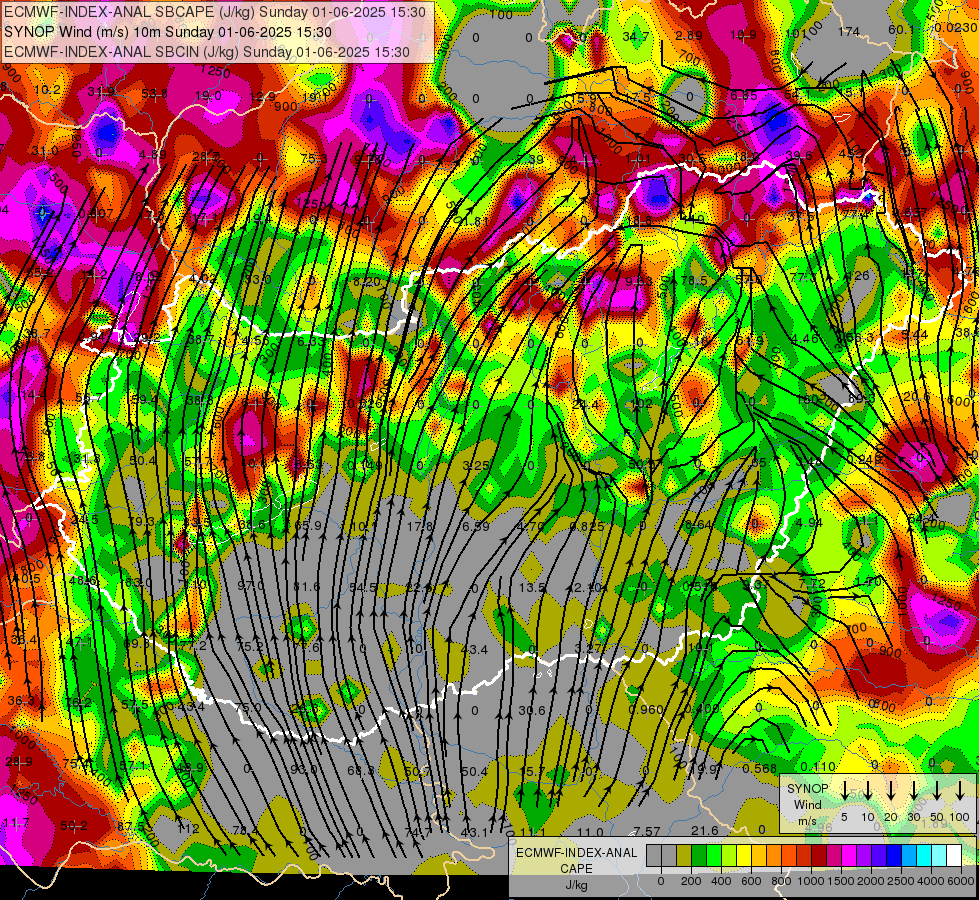This screenshot has width=979, height=900.
Task: Click the 4.94 station value
Action: 809,522
